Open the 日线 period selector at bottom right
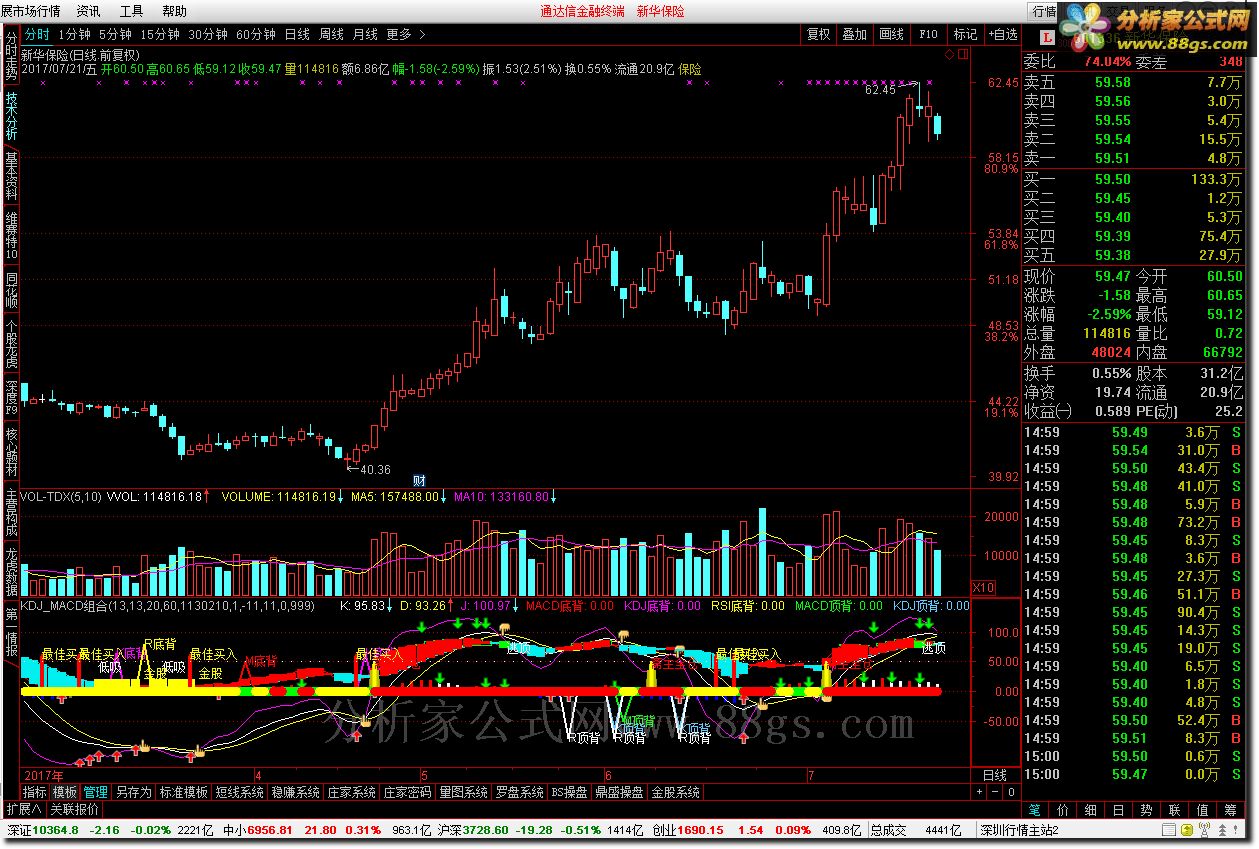 pos(995,776)
